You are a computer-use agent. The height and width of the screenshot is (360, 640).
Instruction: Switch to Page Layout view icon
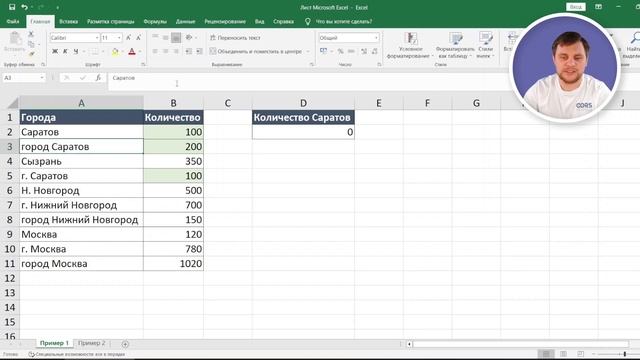(x=563, y=354)
